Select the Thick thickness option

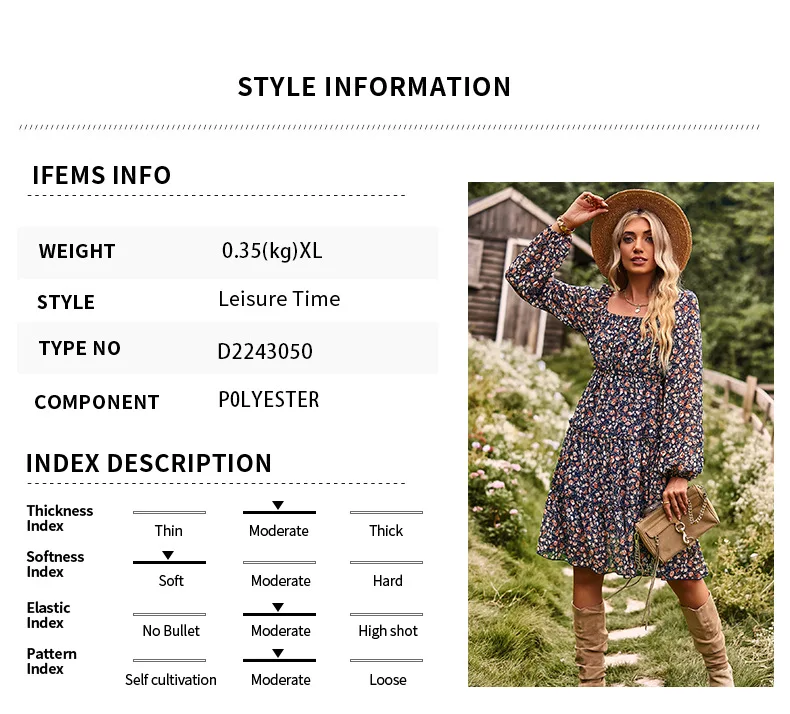[x=386, y=531]
